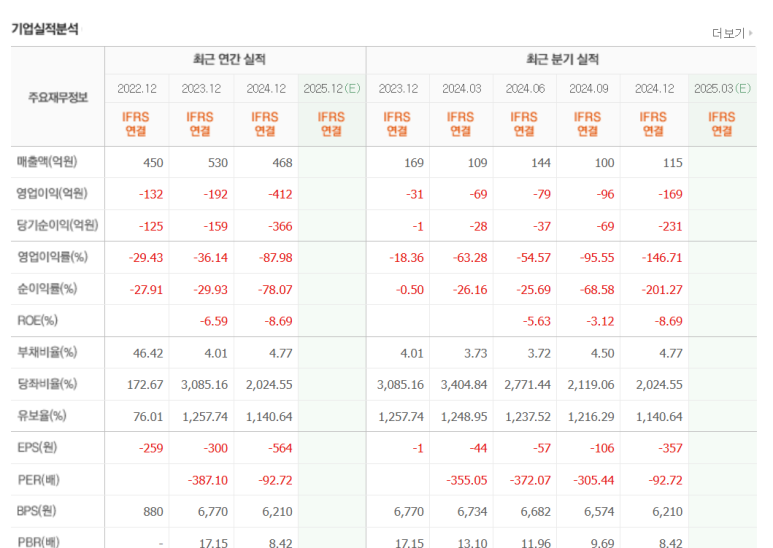
Task: Click the net margin value -0.50
Action: 410,290
